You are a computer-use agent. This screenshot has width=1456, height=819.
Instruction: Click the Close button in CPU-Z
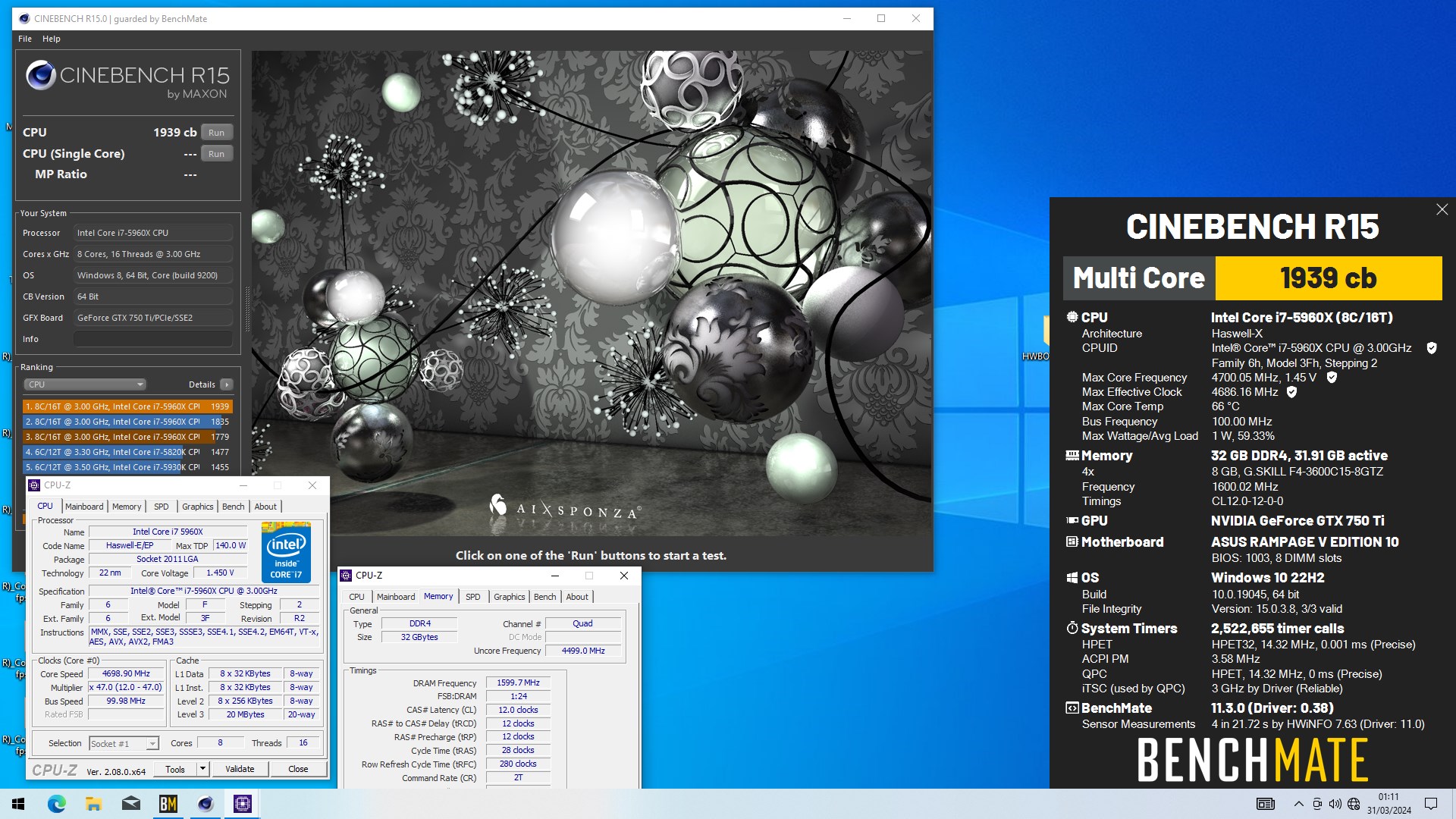[298, 769]
